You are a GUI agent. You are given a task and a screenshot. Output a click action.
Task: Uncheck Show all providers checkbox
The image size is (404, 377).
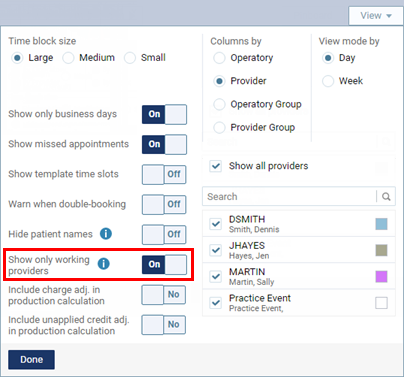(x=216, y=166)
